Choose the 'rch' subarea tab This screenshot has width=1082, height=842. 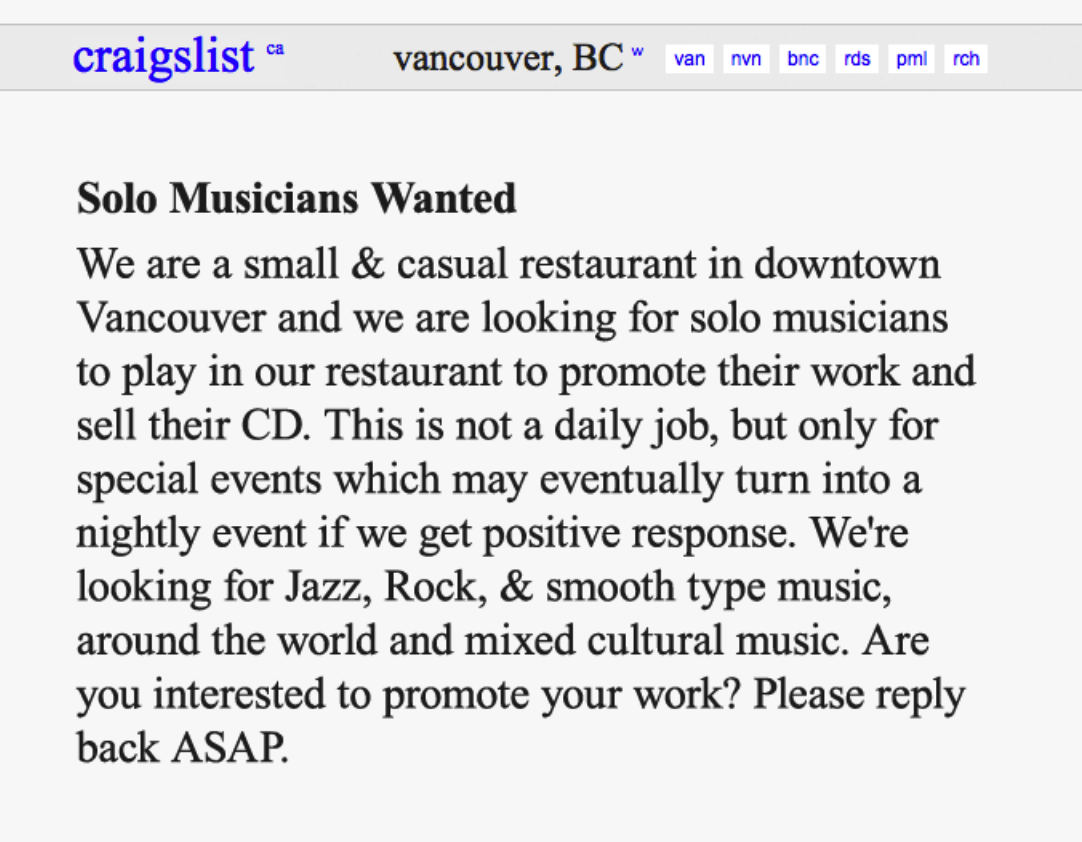(966, 59)
